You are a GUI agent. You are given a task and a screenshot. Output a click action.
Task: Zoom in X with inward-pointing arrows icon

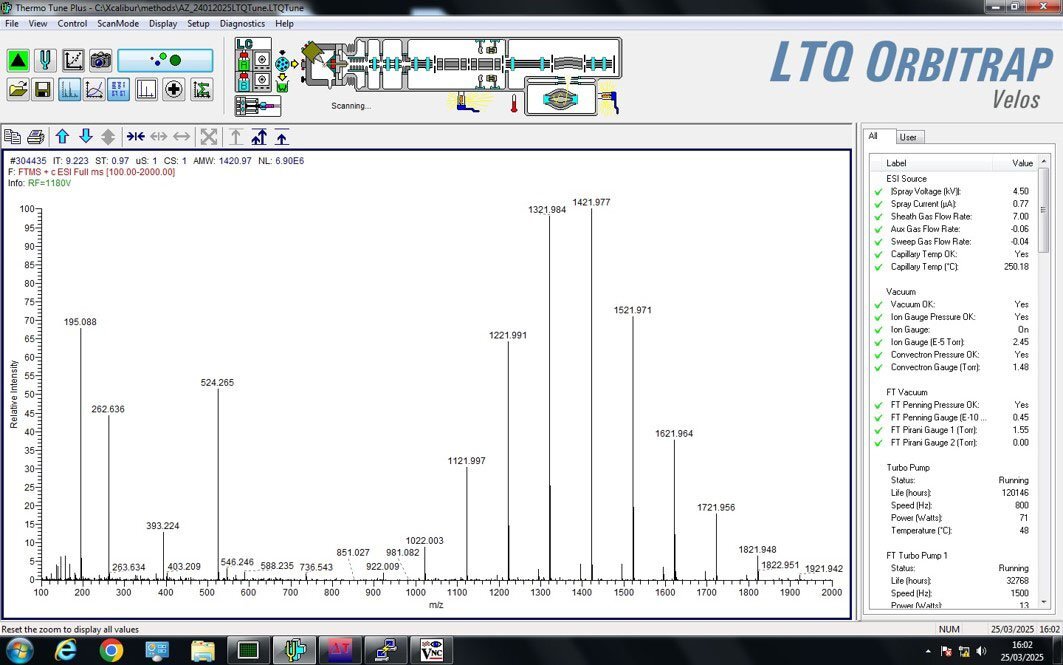pyautogui.click(x=136, y=137)
